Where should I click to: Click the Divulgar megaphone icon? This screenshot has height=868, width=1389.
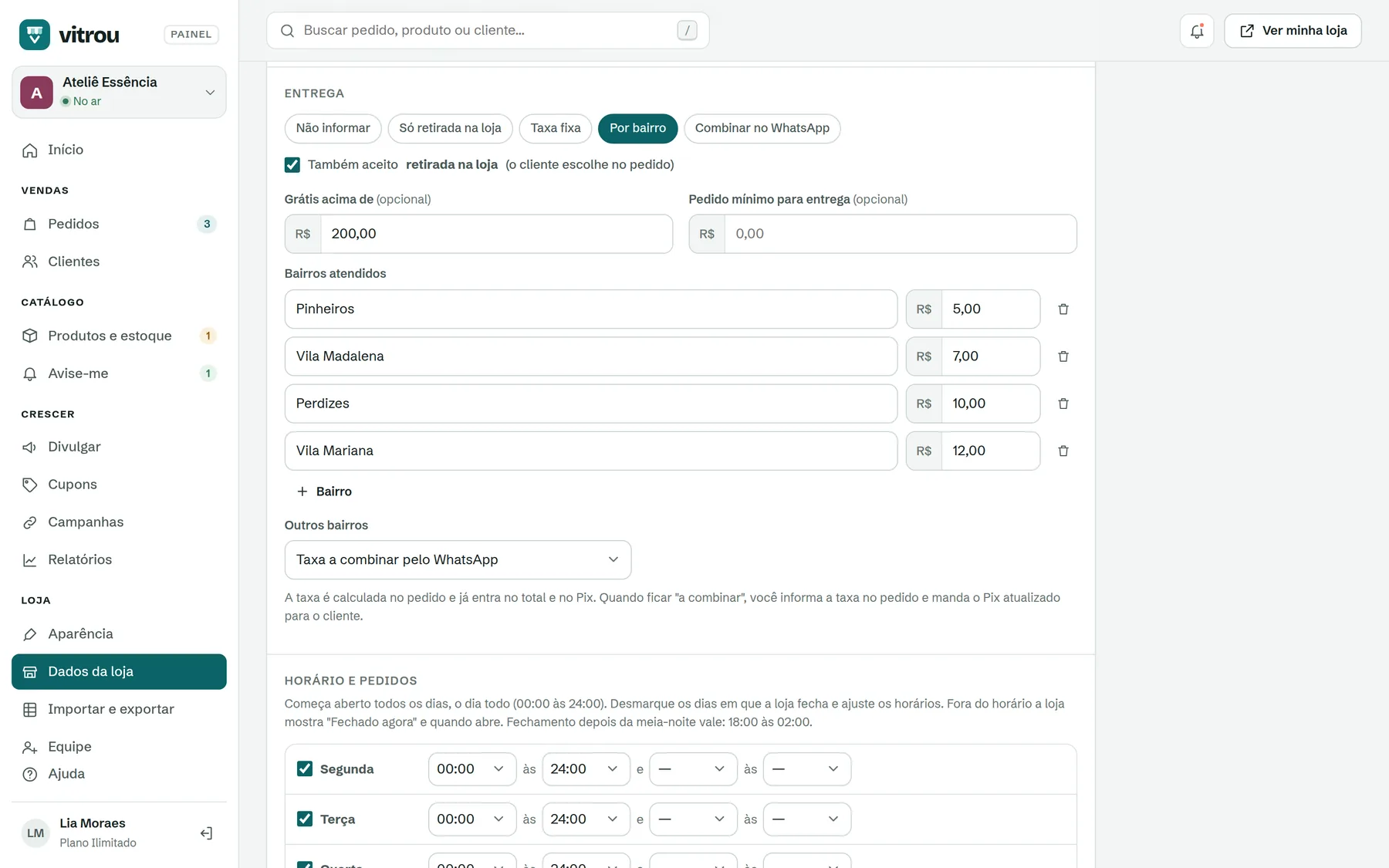click(30, 448)
